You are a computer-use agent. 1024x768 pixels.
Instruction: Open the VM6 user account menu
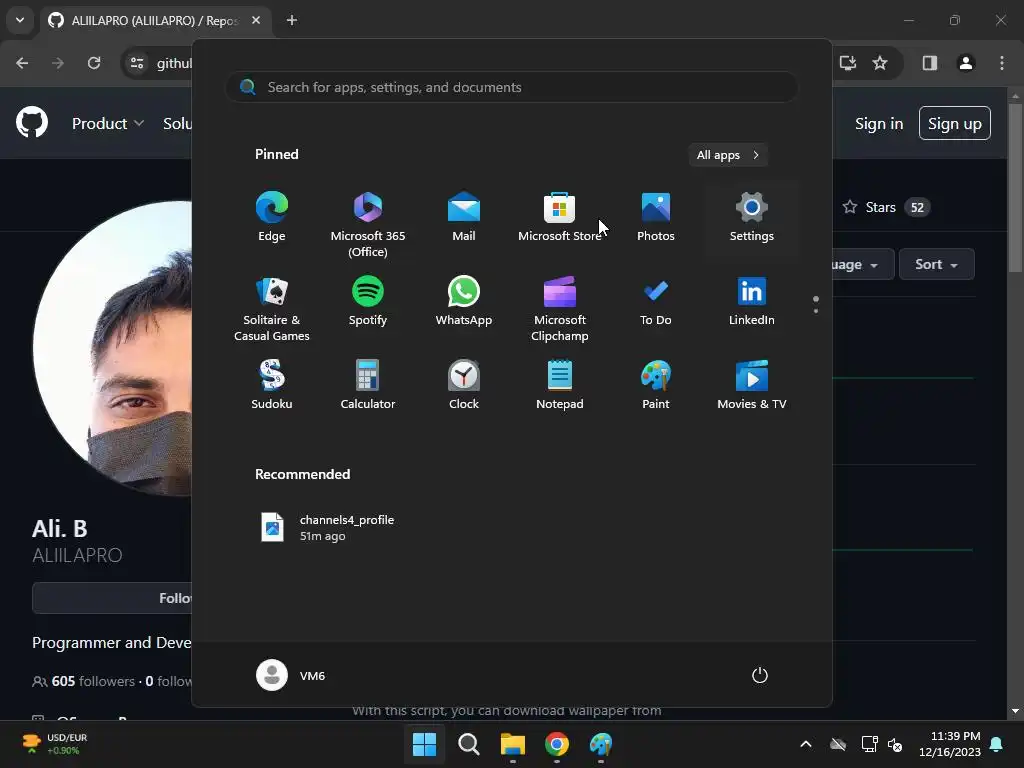[x=291, y=675]
